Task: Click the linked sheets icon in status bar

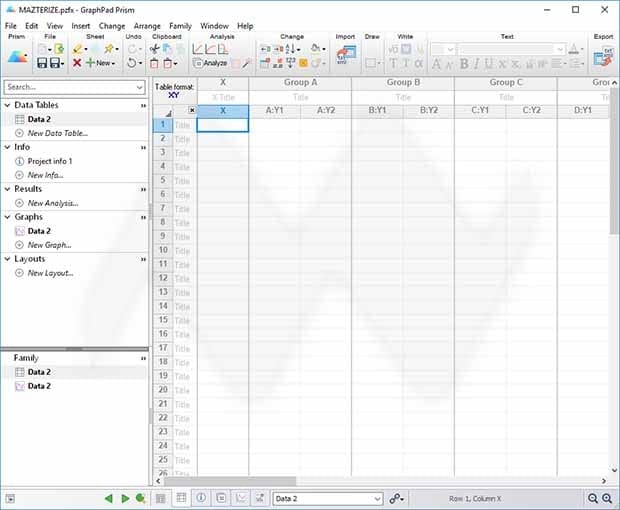Action: coord(396,499)
